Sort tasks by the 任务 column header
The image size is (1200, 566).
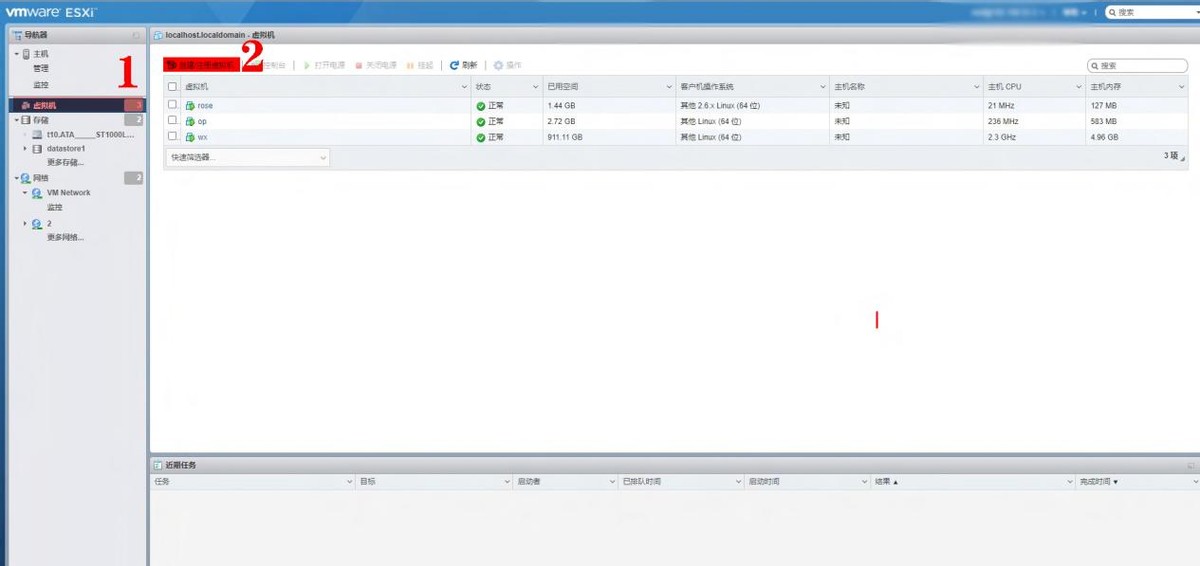click(x=252, y=482)
